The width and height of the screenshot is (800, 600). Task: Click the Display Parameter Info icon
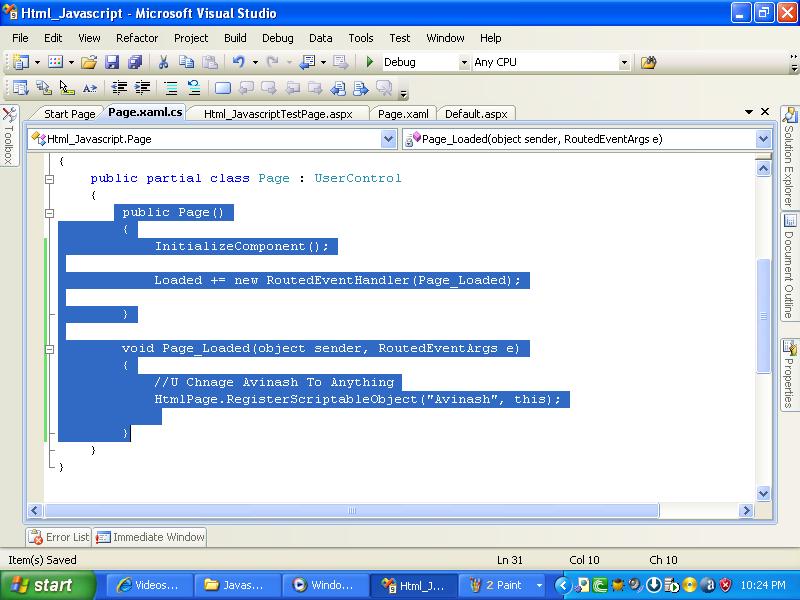(x=44, y=88)
